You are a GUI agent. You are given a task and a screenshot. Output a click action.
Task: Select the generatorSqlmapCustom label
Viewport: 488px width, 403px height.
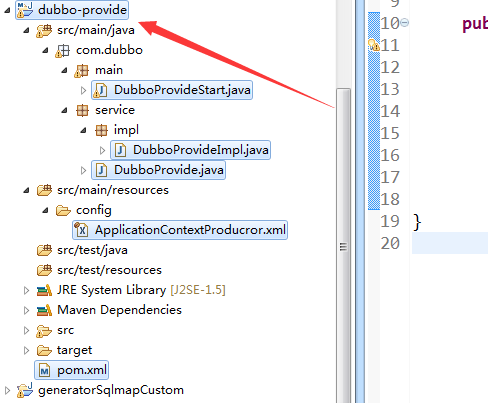[x=111, y=390]
